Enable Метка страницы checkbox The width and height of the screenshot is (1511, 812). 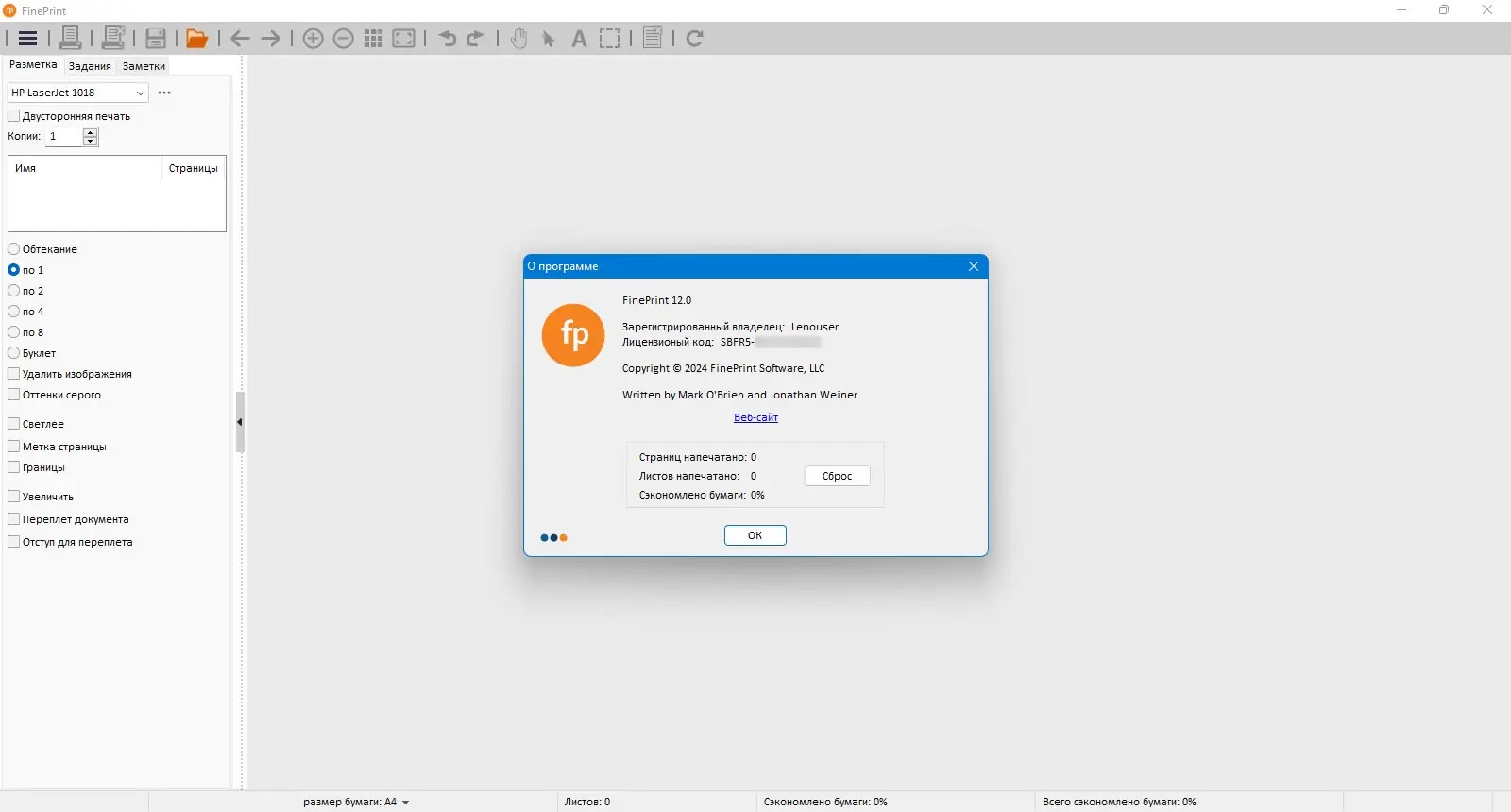[x=58, y=447]
